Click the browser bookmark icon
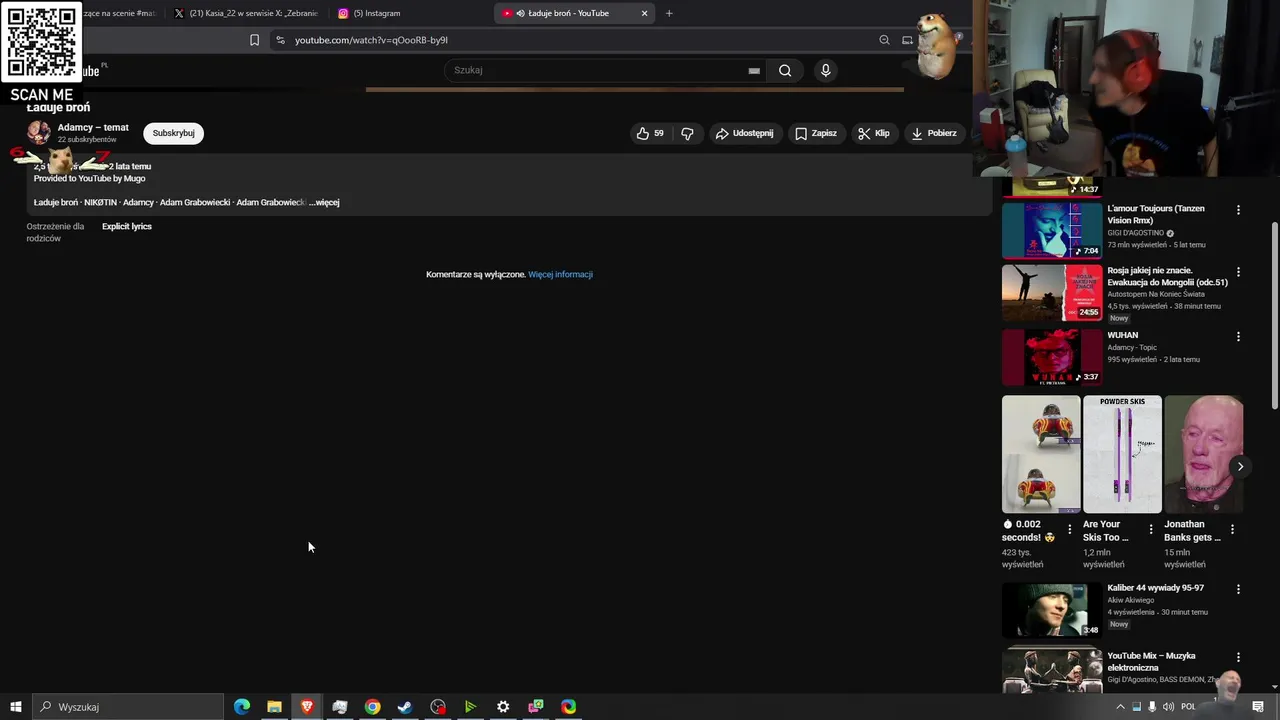 (x=254, y=40)
